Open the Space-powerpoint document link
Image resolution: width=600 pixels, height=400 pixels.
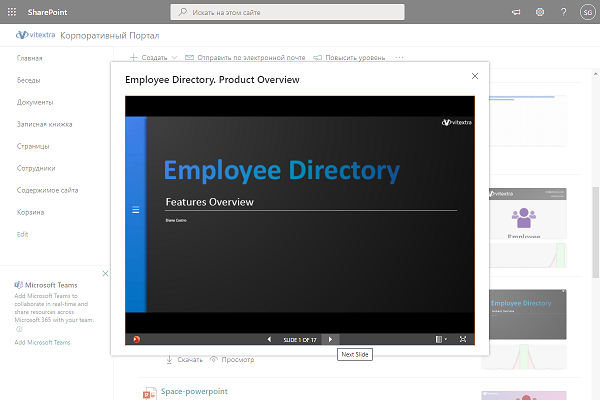coord(194,392)
